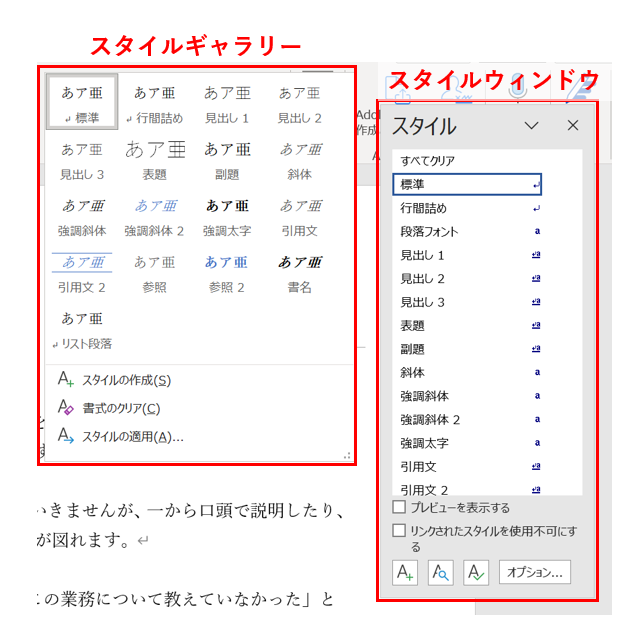Select 見出し 2 in the styles pane
This screenshot has height=639, width=640.
click(467, 279)
